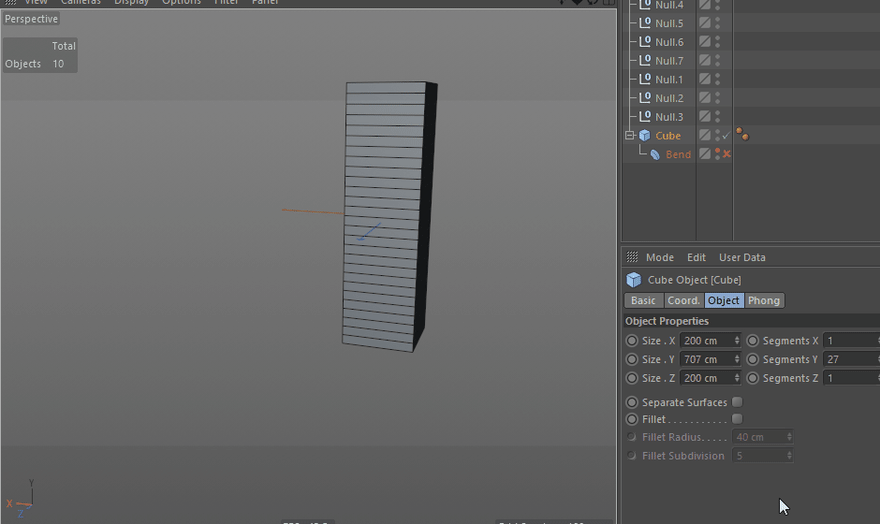Open the Edit menu in Attribute Manager
The height and width of the screenshot is (524, 880).
[x=696, y=258]
